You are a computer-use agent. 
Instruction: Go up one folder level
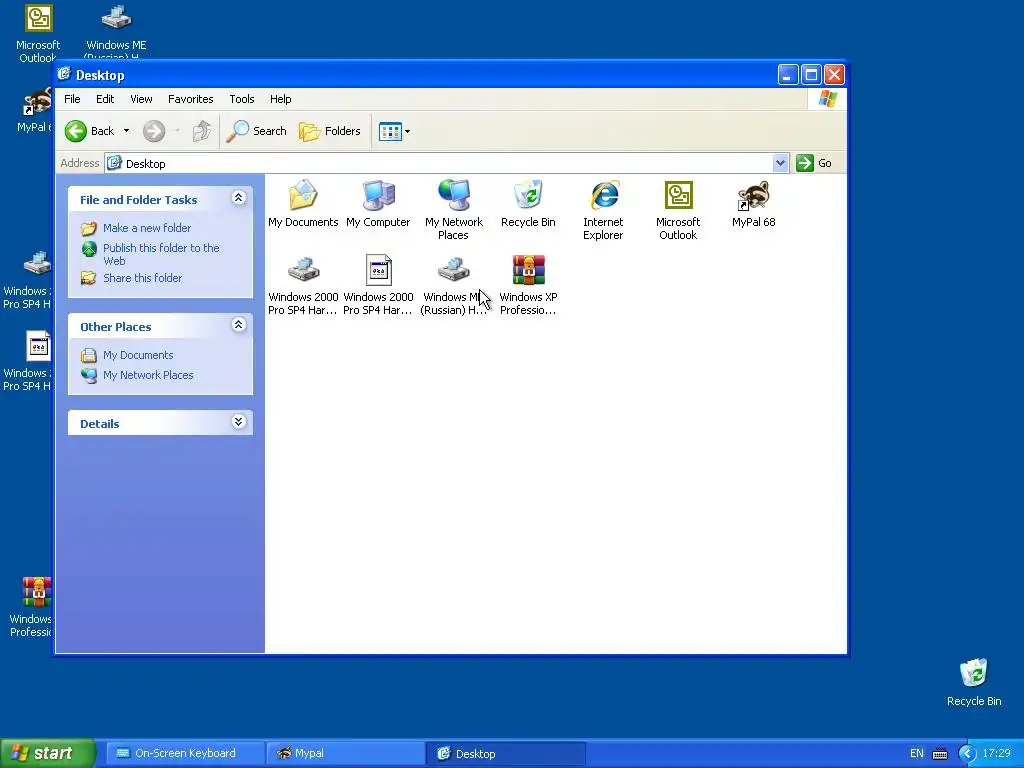[x=201, y=131]
